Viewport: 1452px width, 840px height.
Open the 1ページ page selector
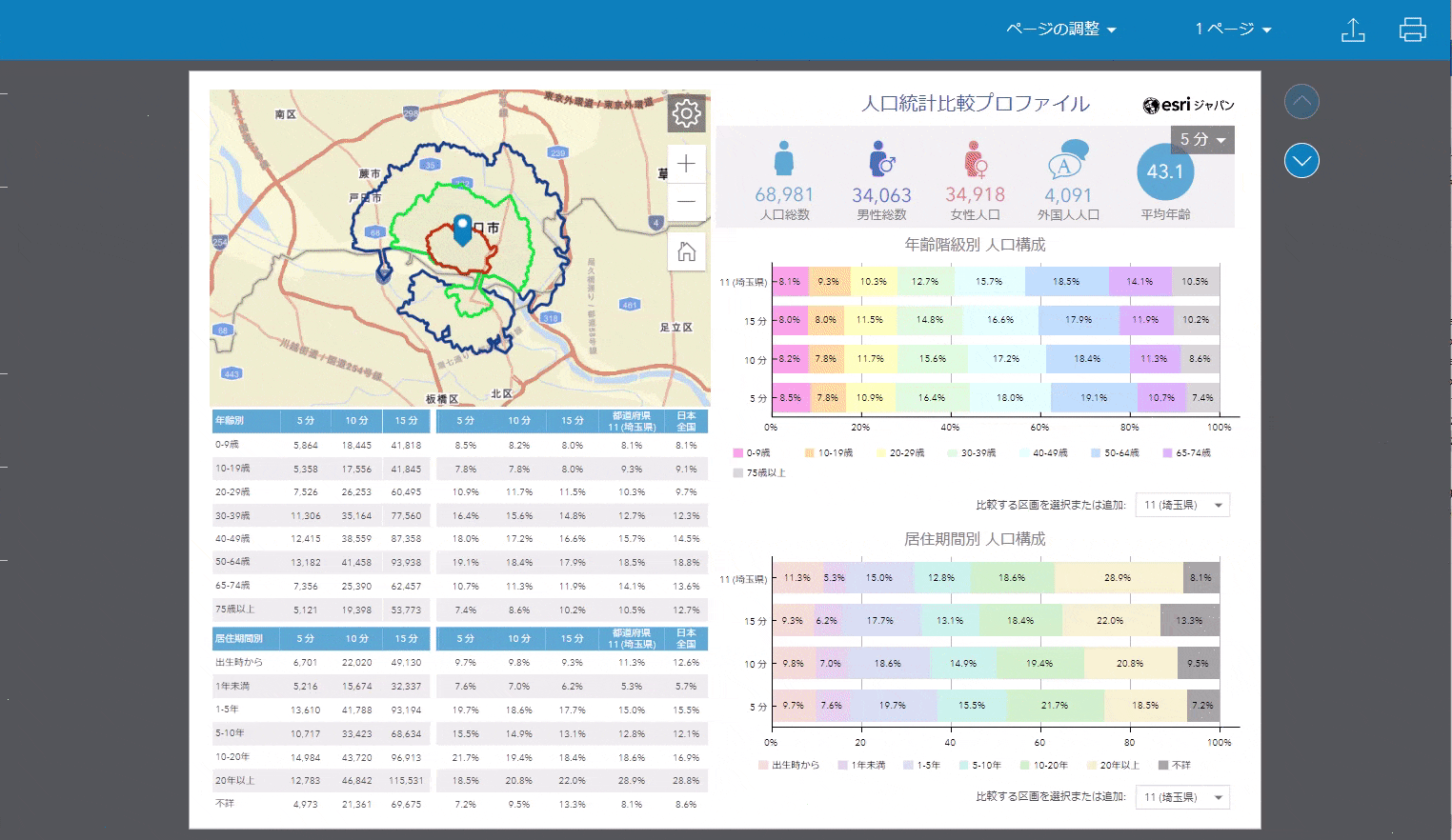(1233, 30)
